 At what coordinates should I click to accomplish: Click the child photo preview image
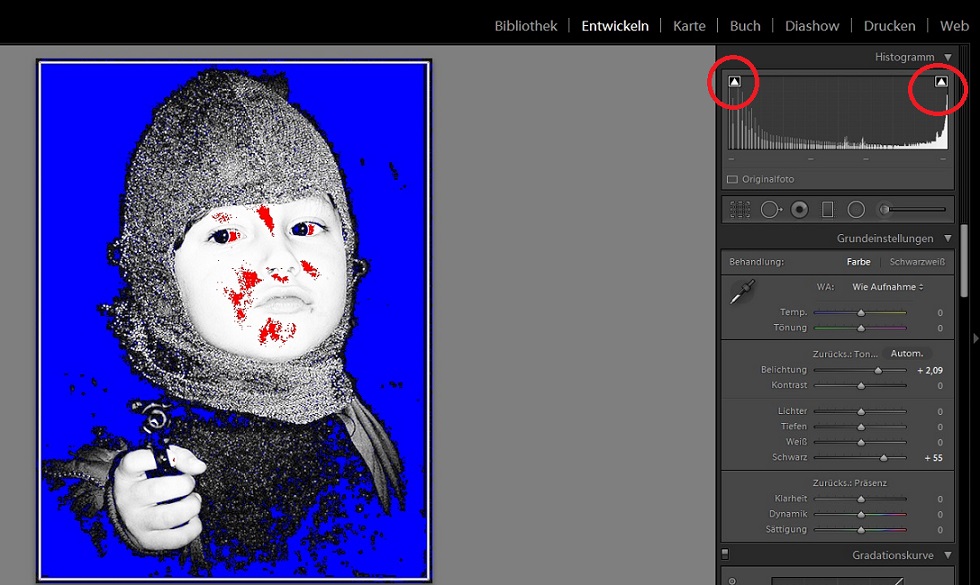tap(234, 320)
